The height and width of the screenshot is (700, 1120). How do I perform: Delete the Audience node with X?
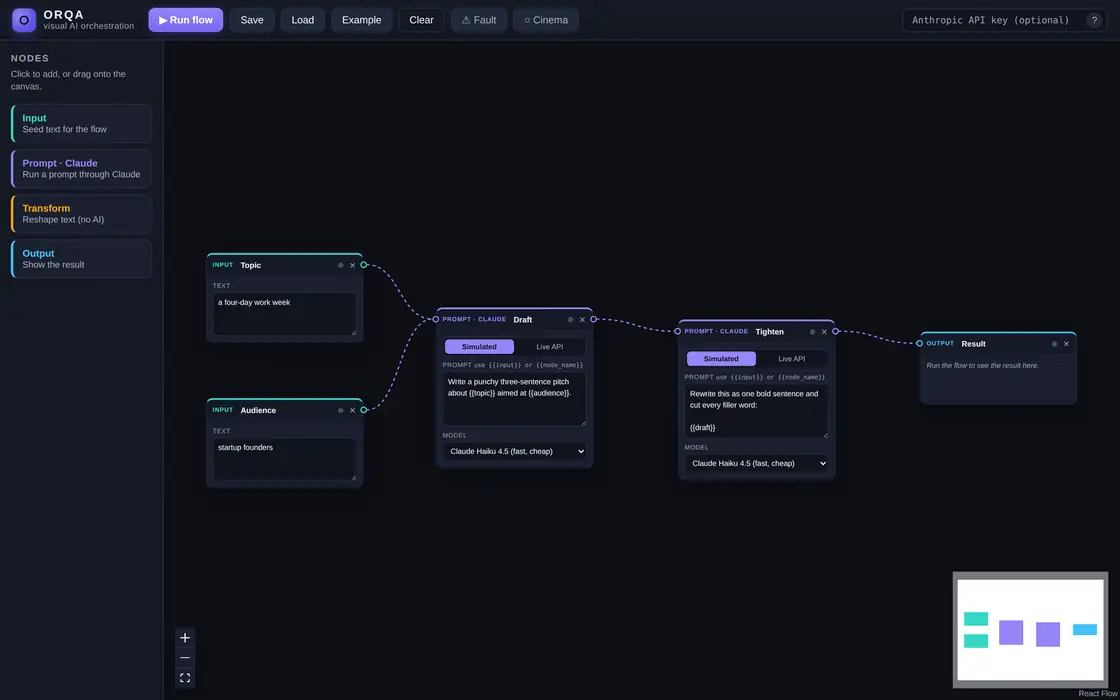(x=352, y=410)
